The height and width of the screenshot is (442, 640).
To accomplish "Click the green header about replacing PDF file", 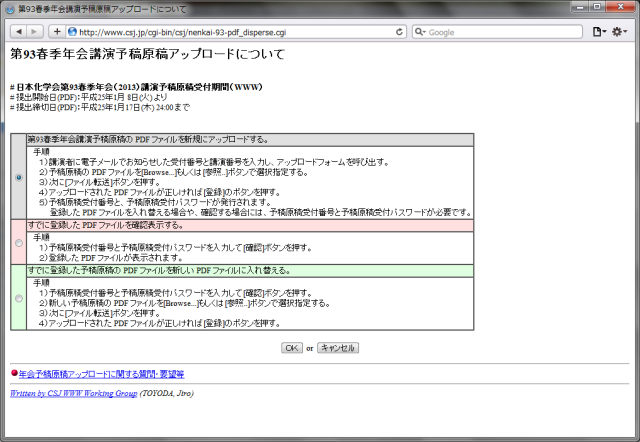I will click(250, 271).
